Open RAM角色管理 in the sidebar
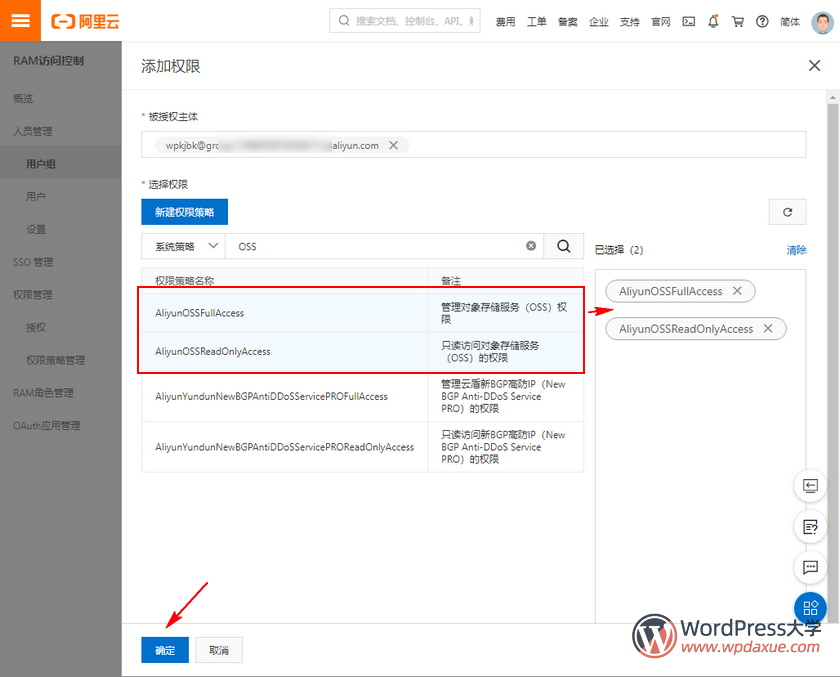Screen dimensions: 840x677 (43, 393)
